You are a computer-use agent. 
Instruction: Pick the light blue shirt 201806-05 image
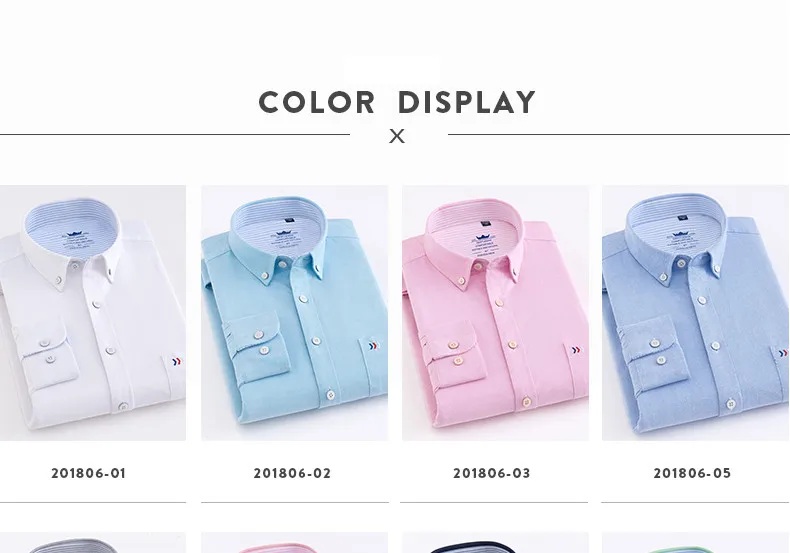(x=695, y=313)
